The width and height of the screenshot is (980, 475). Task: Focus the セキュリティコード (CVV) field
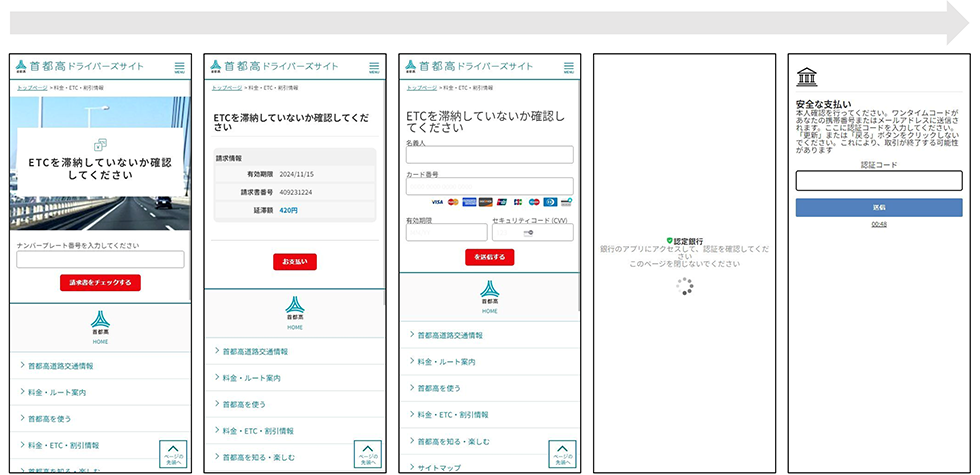(x=532, y=232)
